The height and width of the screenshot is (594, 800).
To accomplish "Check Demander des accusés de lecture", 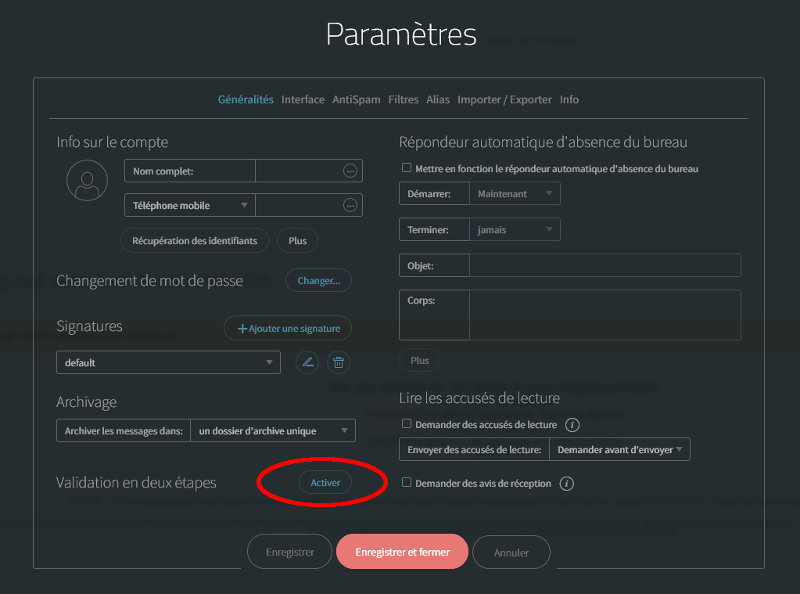I will [406, 424].
